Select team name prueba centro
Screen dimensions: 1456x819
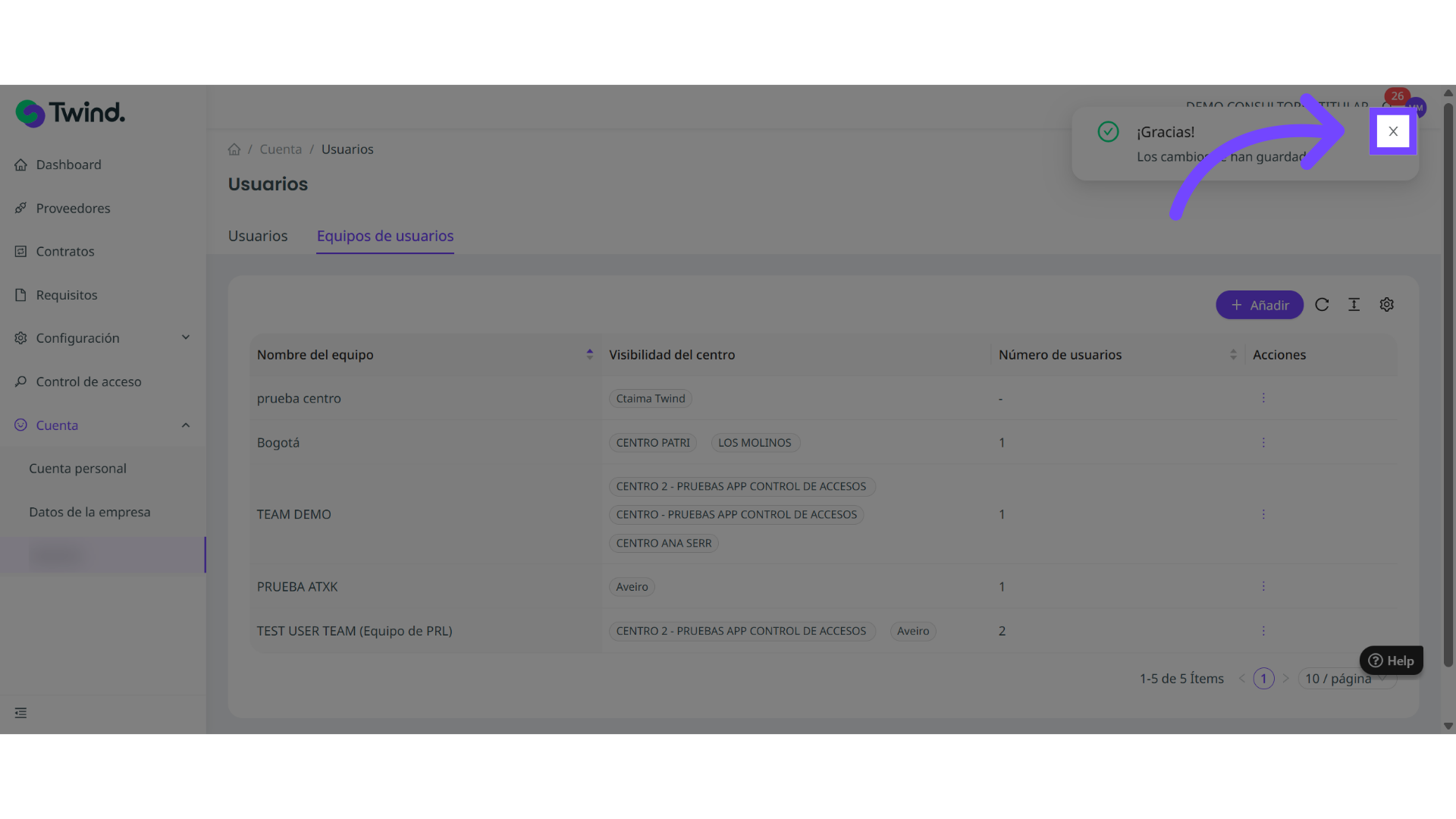click(x=299, y=398)
